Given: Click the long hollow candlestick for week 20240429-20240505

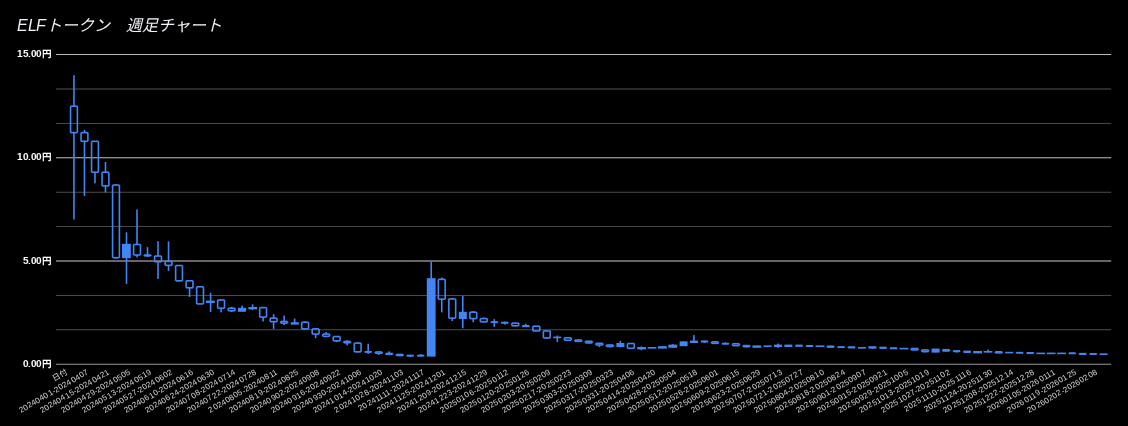Looking at the screenshot, I should [x=116, y=222].
